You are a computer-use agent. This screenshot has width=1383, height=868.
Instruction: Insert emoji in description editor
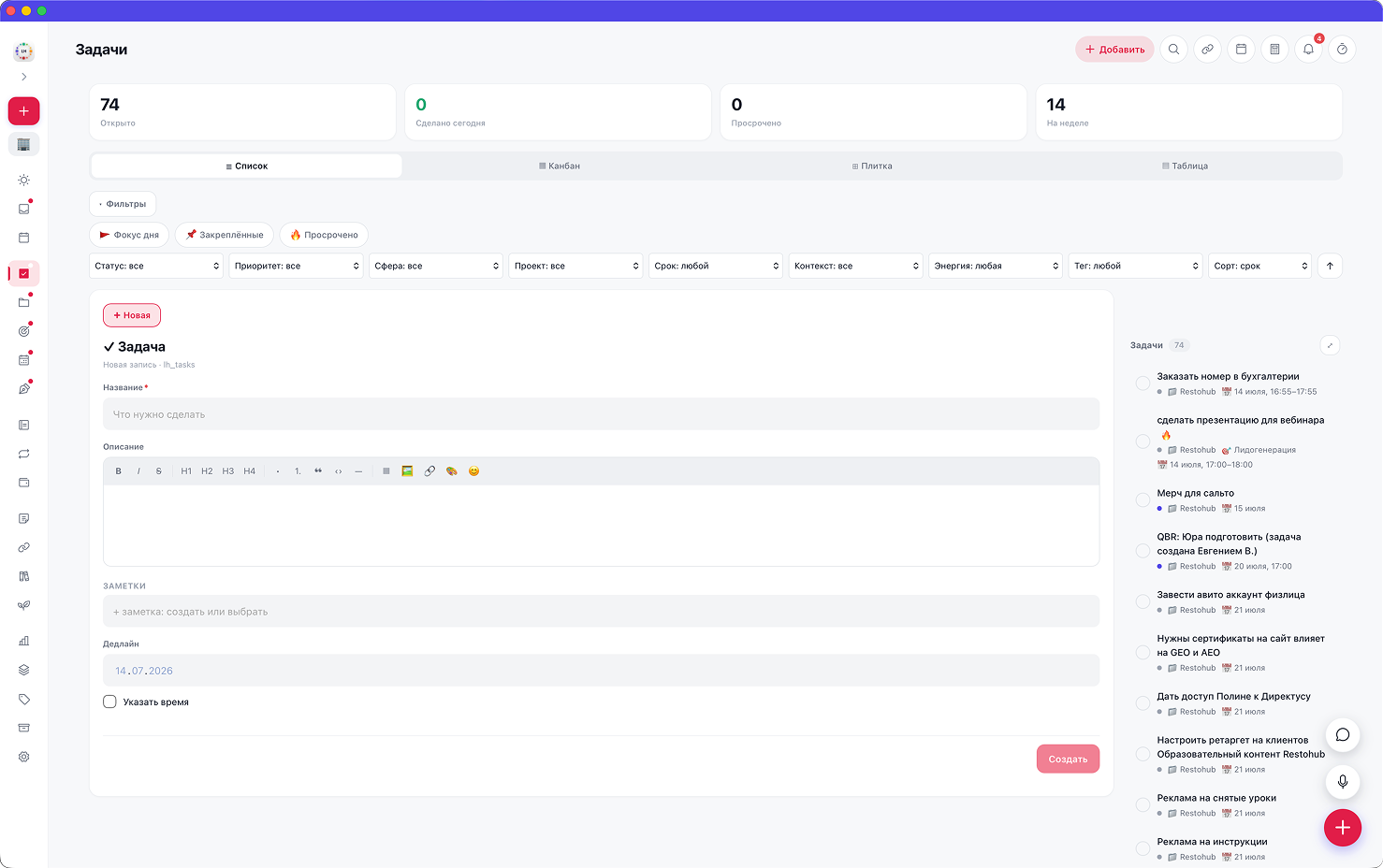pyautogui.click(x=473, y=471)
